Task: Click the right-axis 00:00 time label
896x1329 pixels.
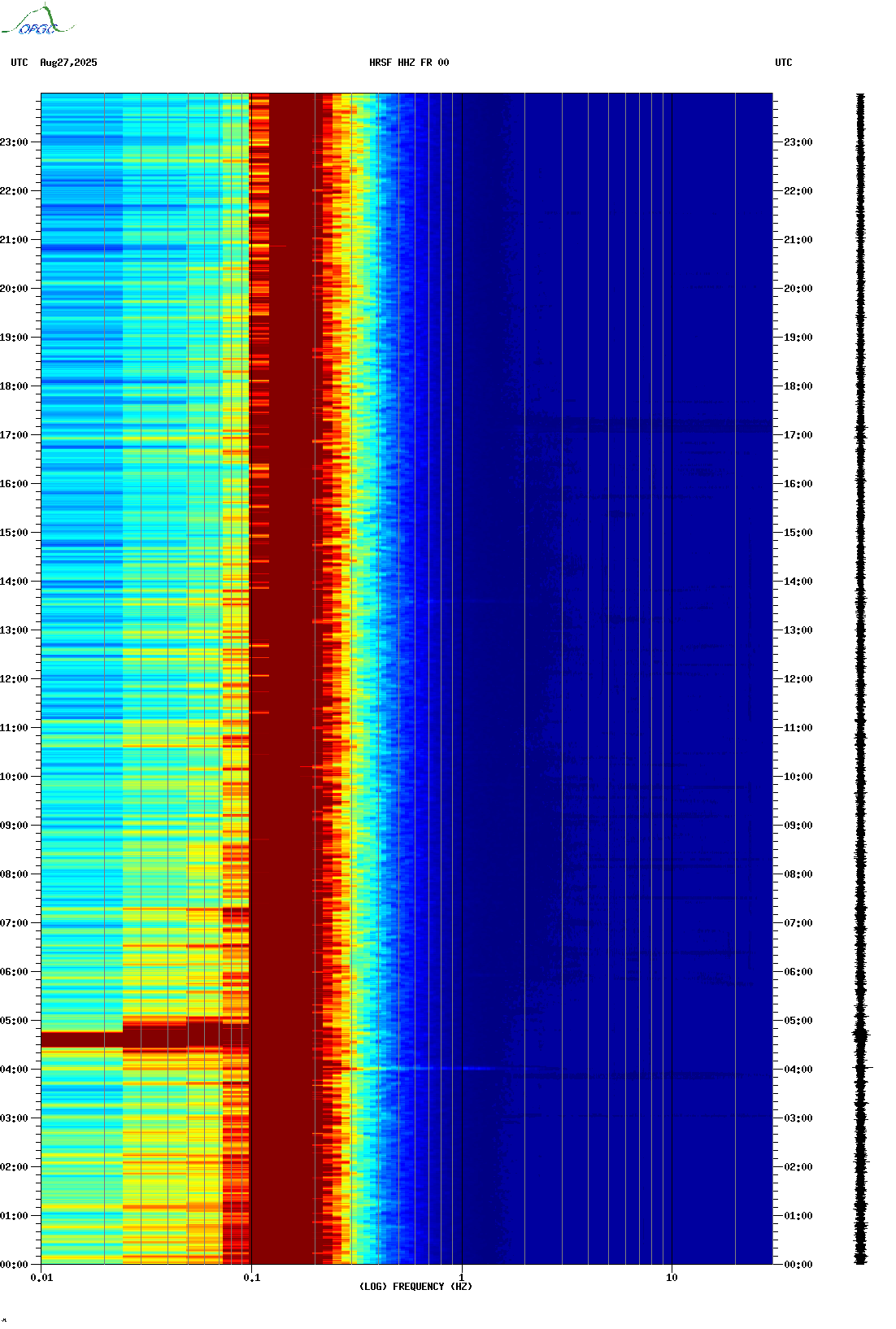Action: (798, 1265)
